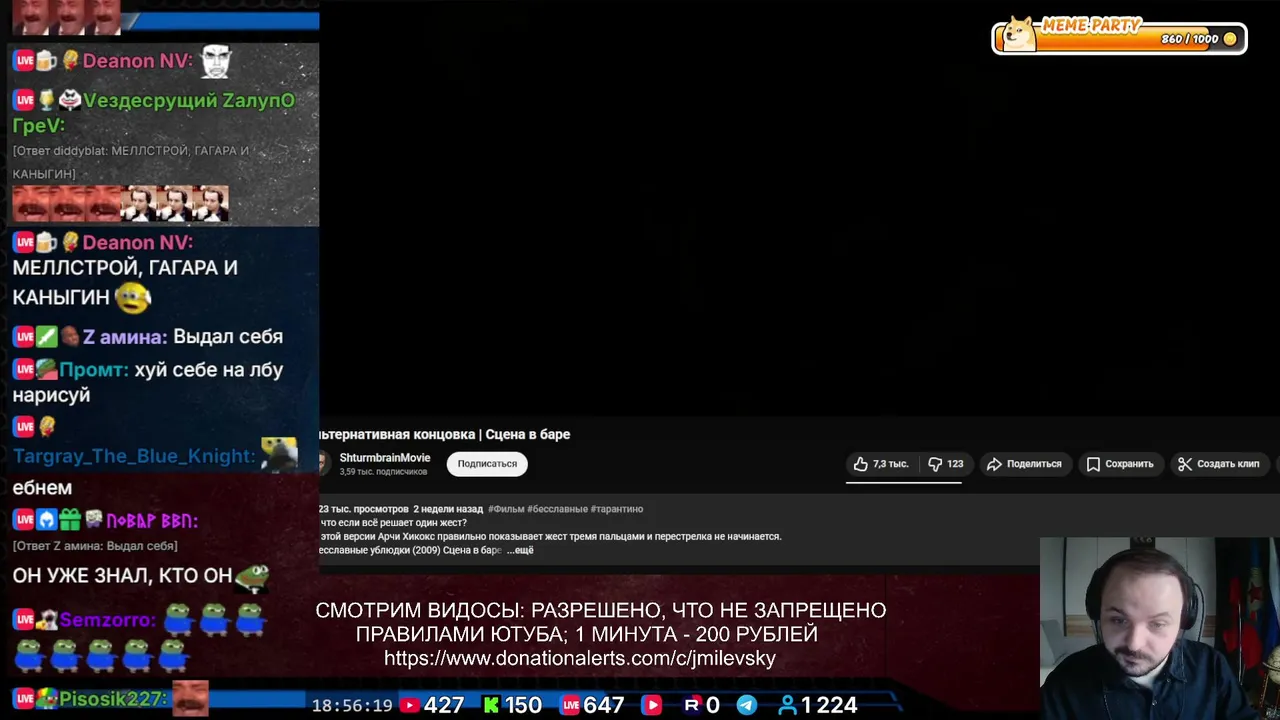Click the first Deanon NV chat username
The width and height of the screenshot is (1280, 720).
[137, 61]
